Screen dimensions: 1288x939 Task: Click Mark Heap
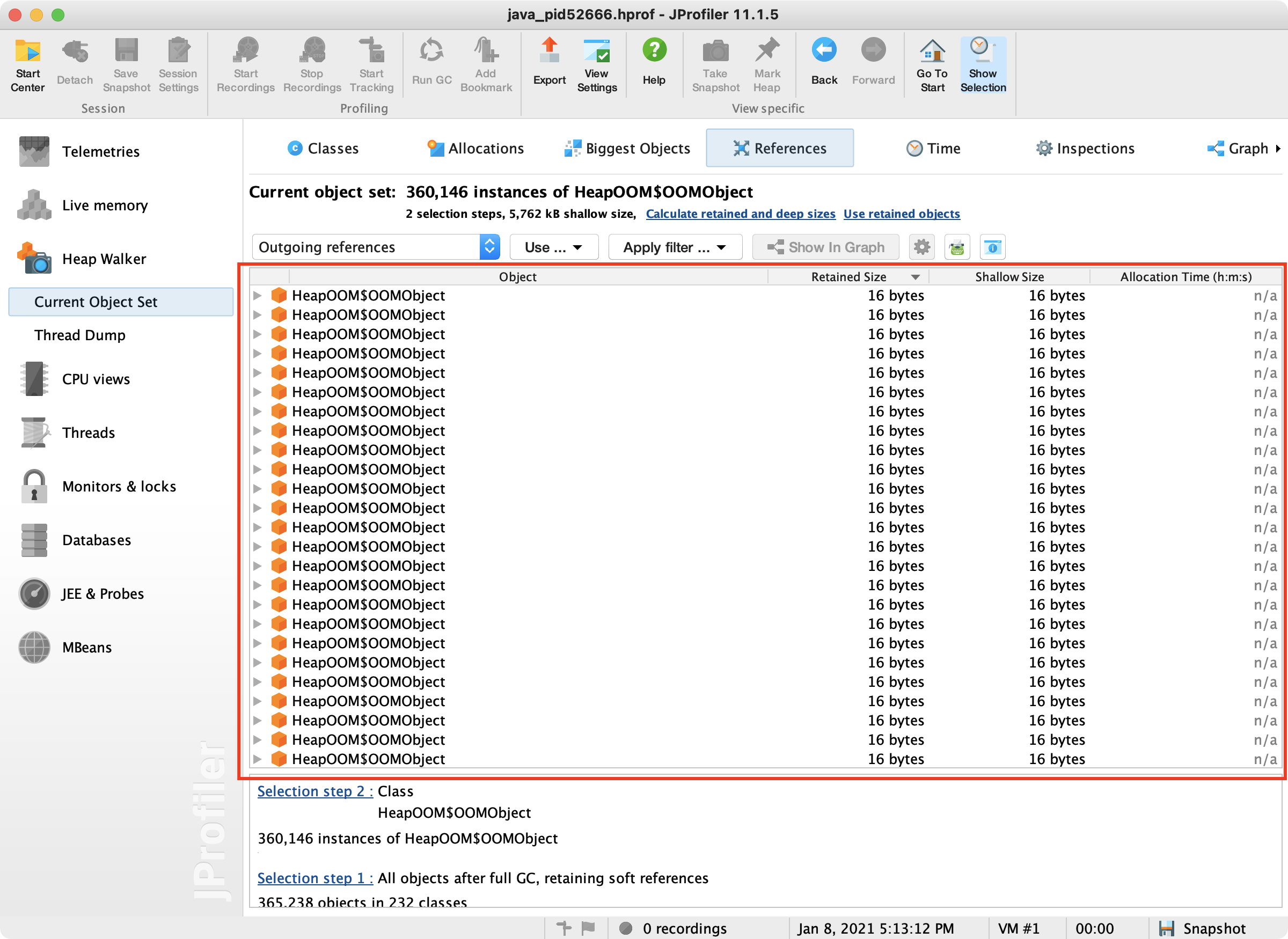point(767,65)
